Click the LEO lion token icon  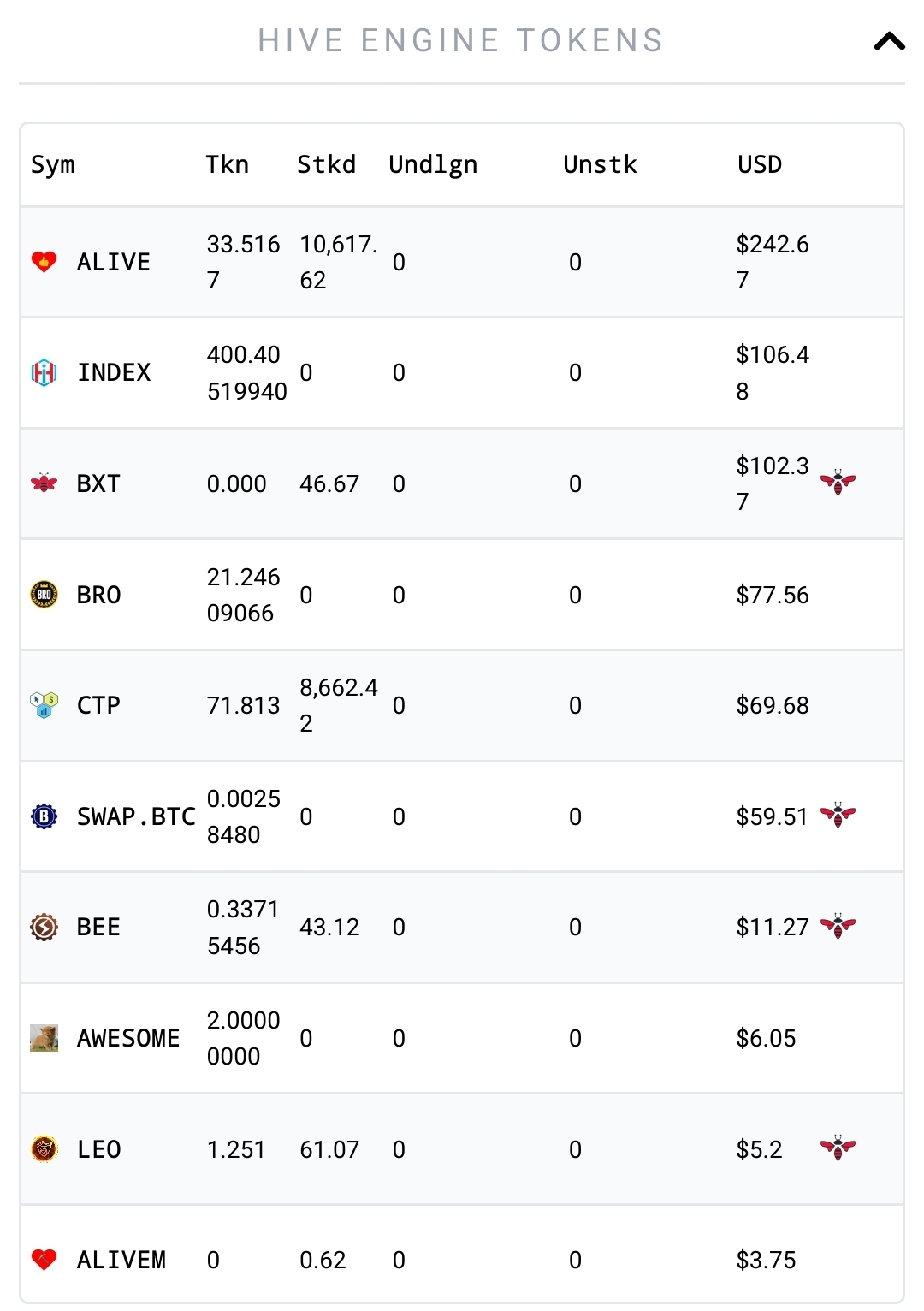(44, 1148)
